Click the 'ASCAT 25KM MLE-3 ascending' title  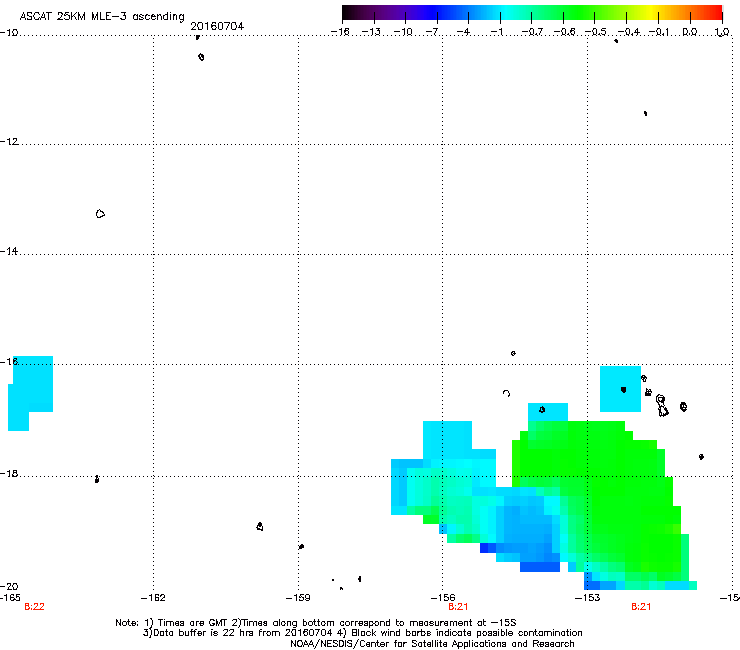[x=102, y=16]
